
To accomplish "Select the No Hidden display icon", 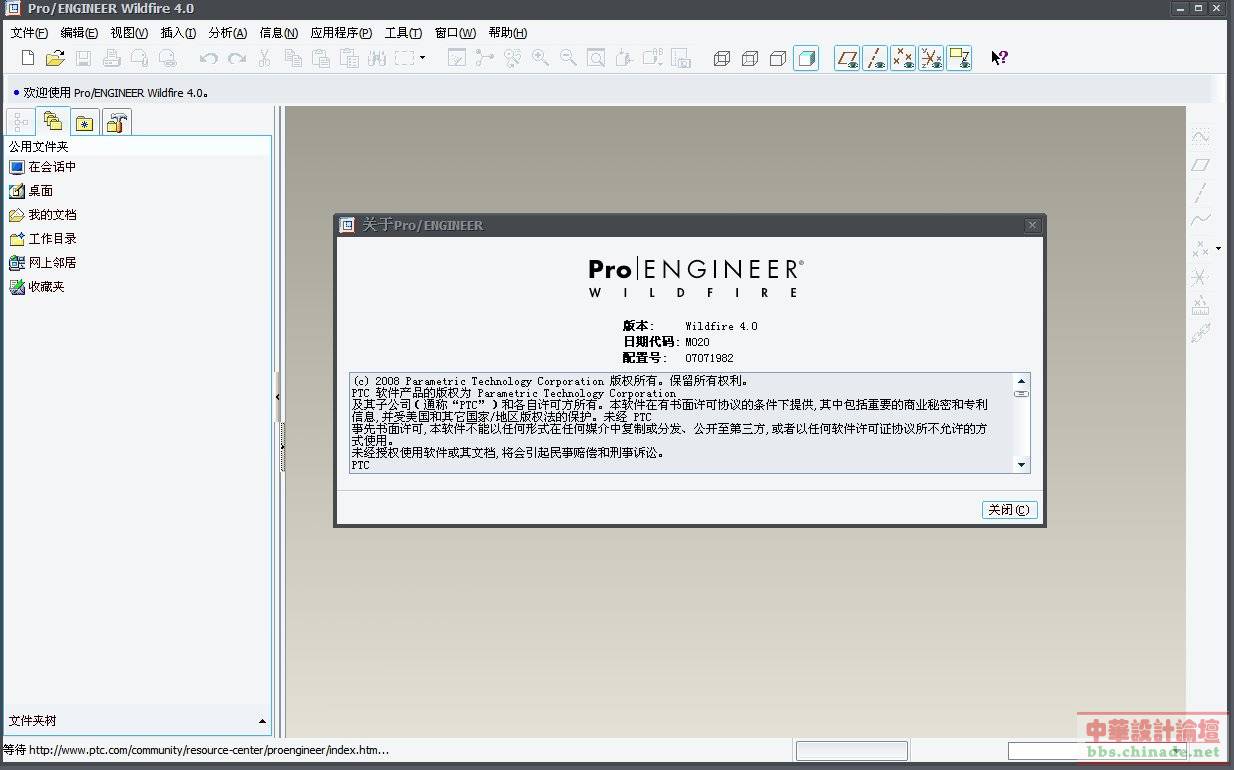I will [x=778, y=58].
